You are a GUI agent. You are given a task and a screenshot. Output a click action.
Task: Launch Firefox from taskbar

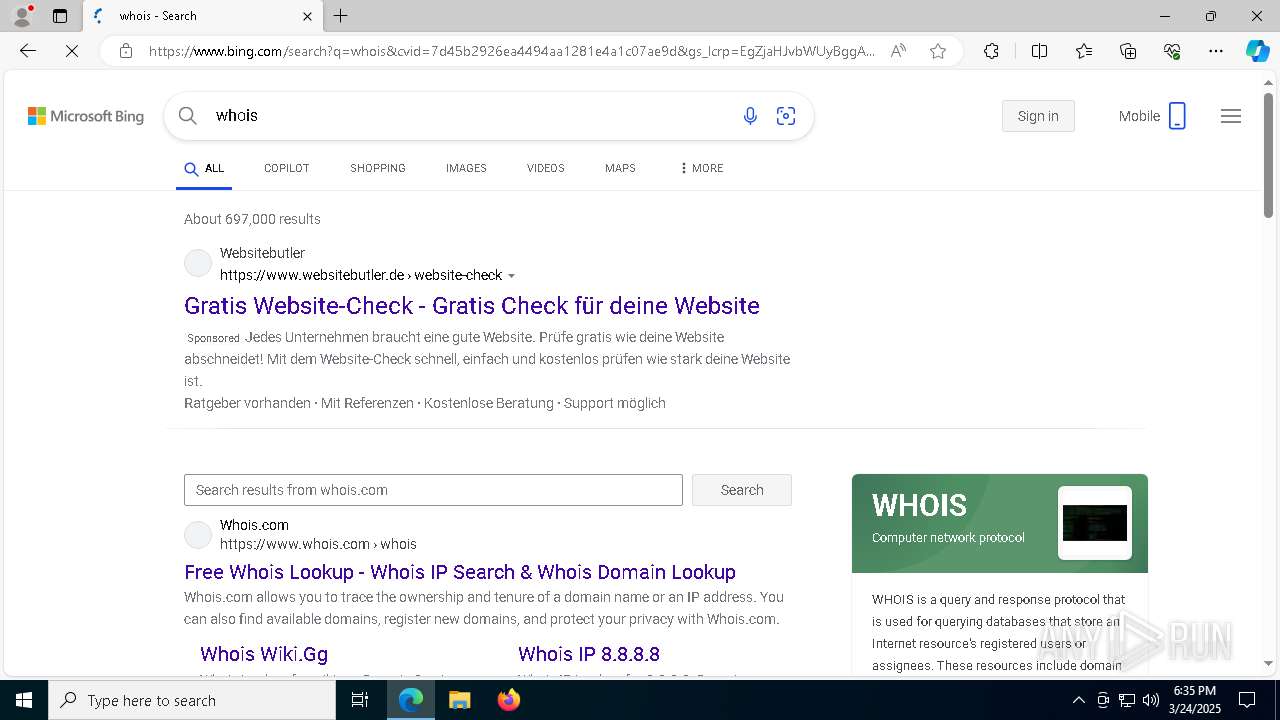[x=508, y=700]
